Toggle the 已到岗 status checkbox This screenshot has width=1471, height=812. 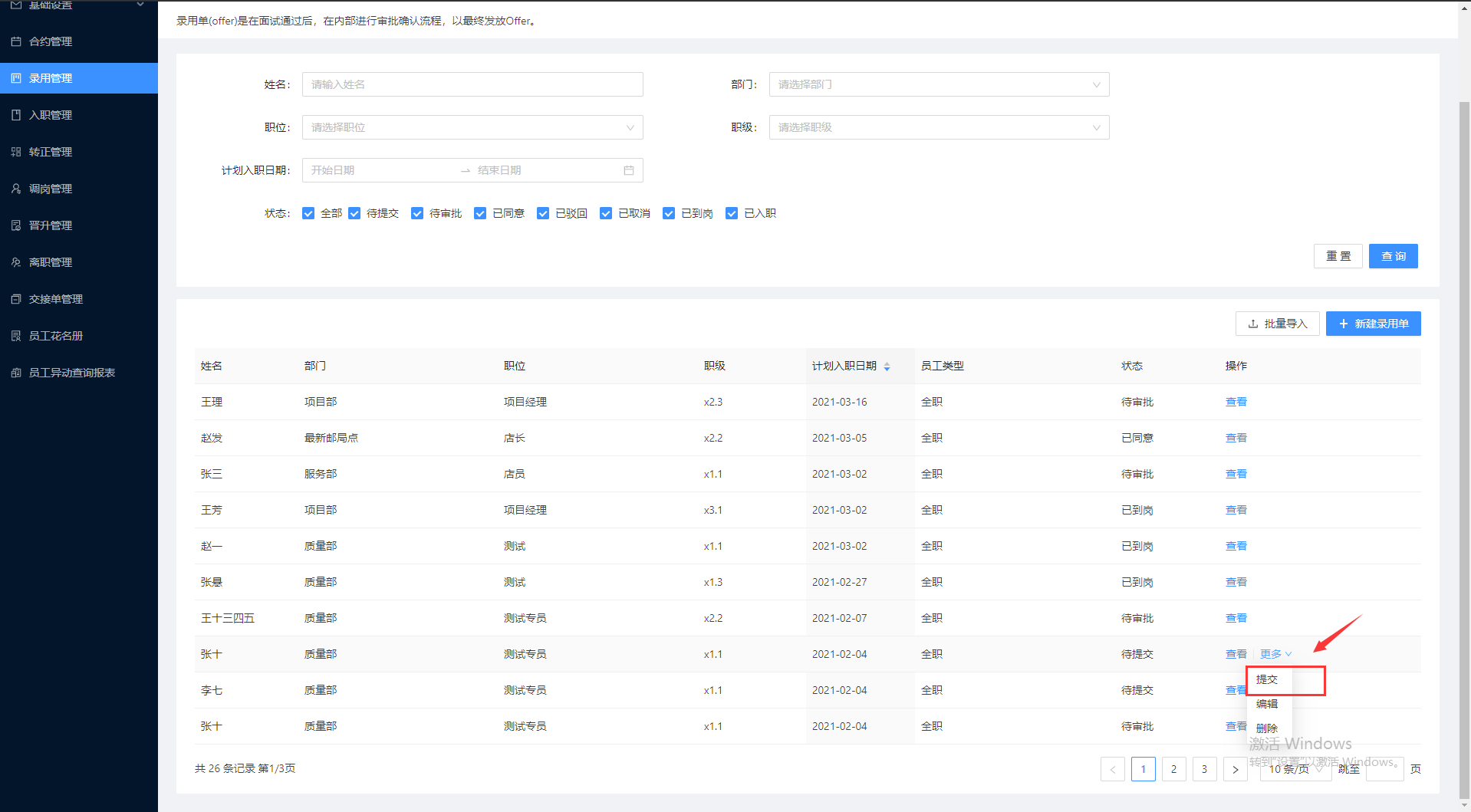[x=669, y=213]
